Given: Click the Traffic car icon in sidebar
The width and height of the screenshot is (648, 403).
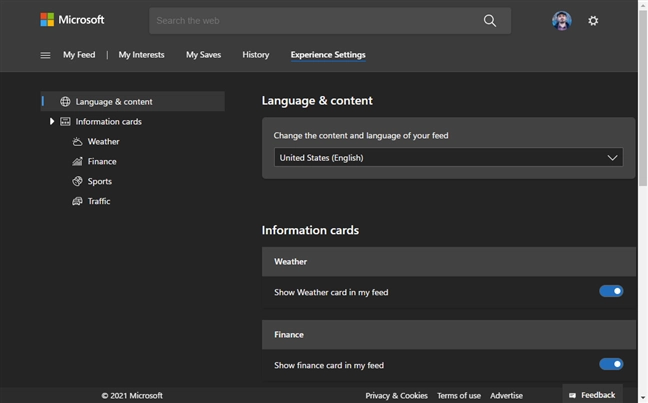Looking at the screenshot, I should pyautogui.click(x=77, y=201).
